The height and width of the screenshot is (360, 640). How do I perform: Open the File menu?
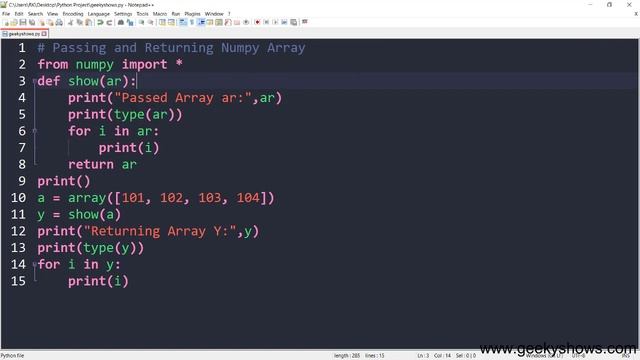6,14
